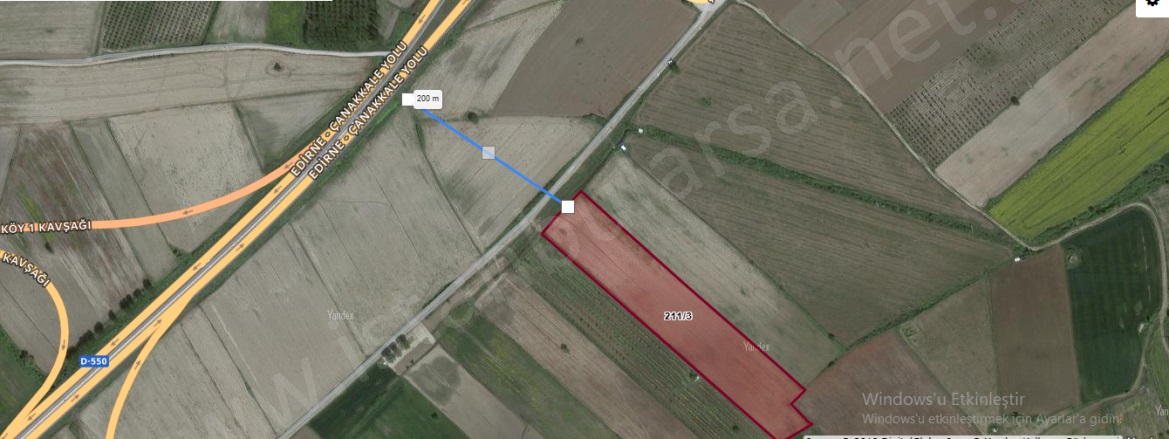Click the Yandex watermark inside the parcel

(756, 347)
